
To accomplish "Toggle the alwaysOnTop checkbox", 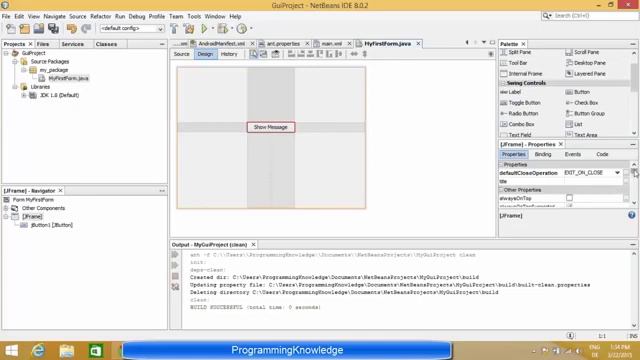I will click(x=569, y=198).
